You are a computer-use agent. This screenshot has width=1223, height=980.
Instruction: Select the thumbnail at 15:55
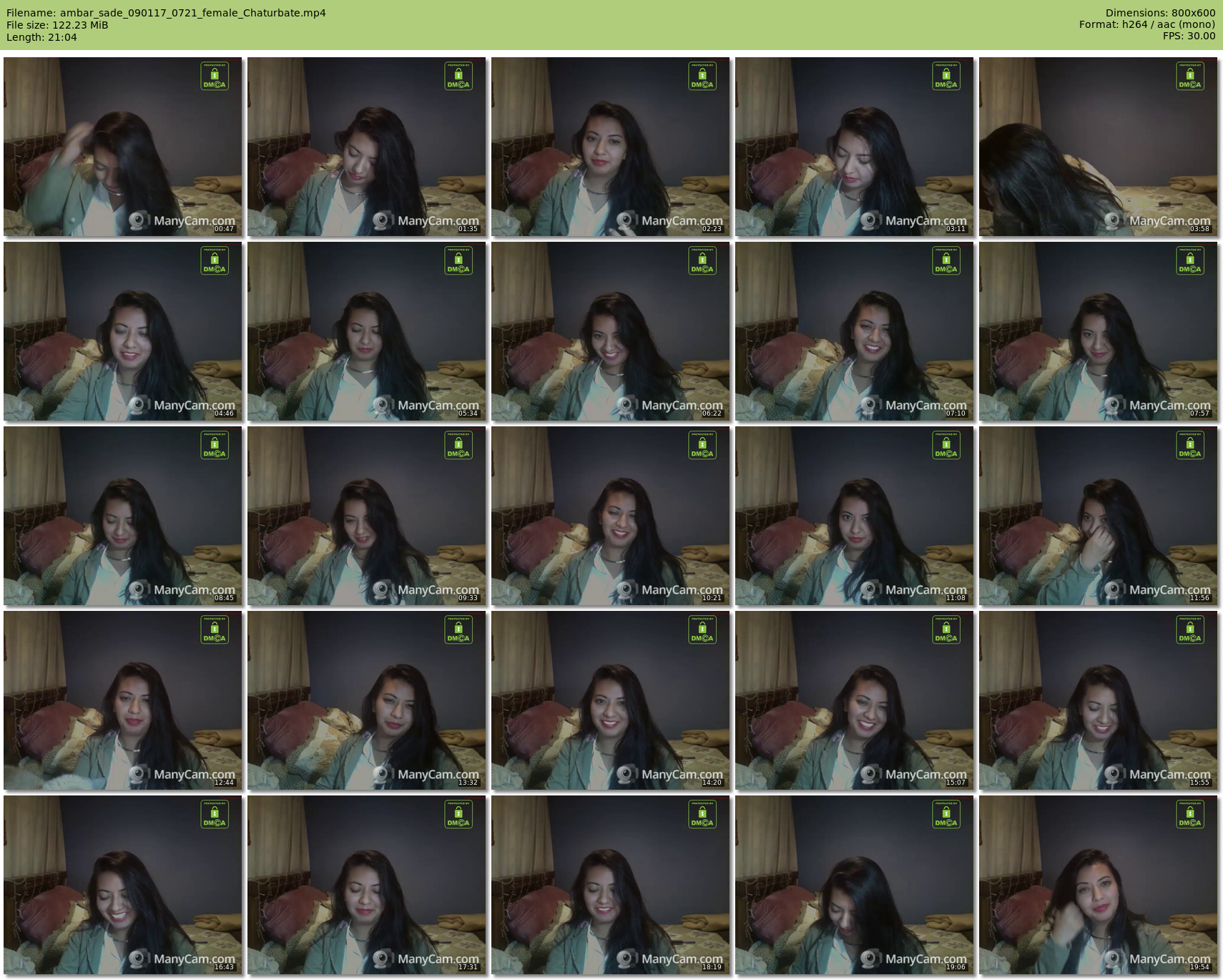coord(1099,700)
